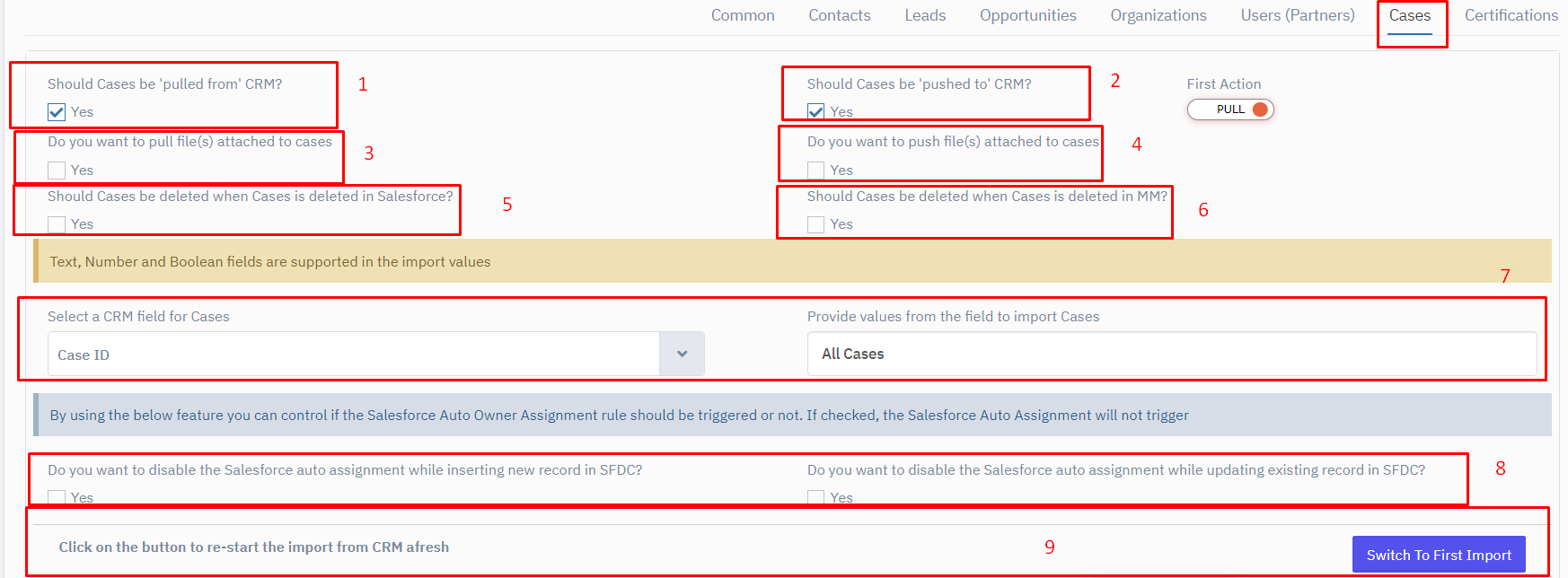Tick disable auto assignment while inserting record

(57, 497)
